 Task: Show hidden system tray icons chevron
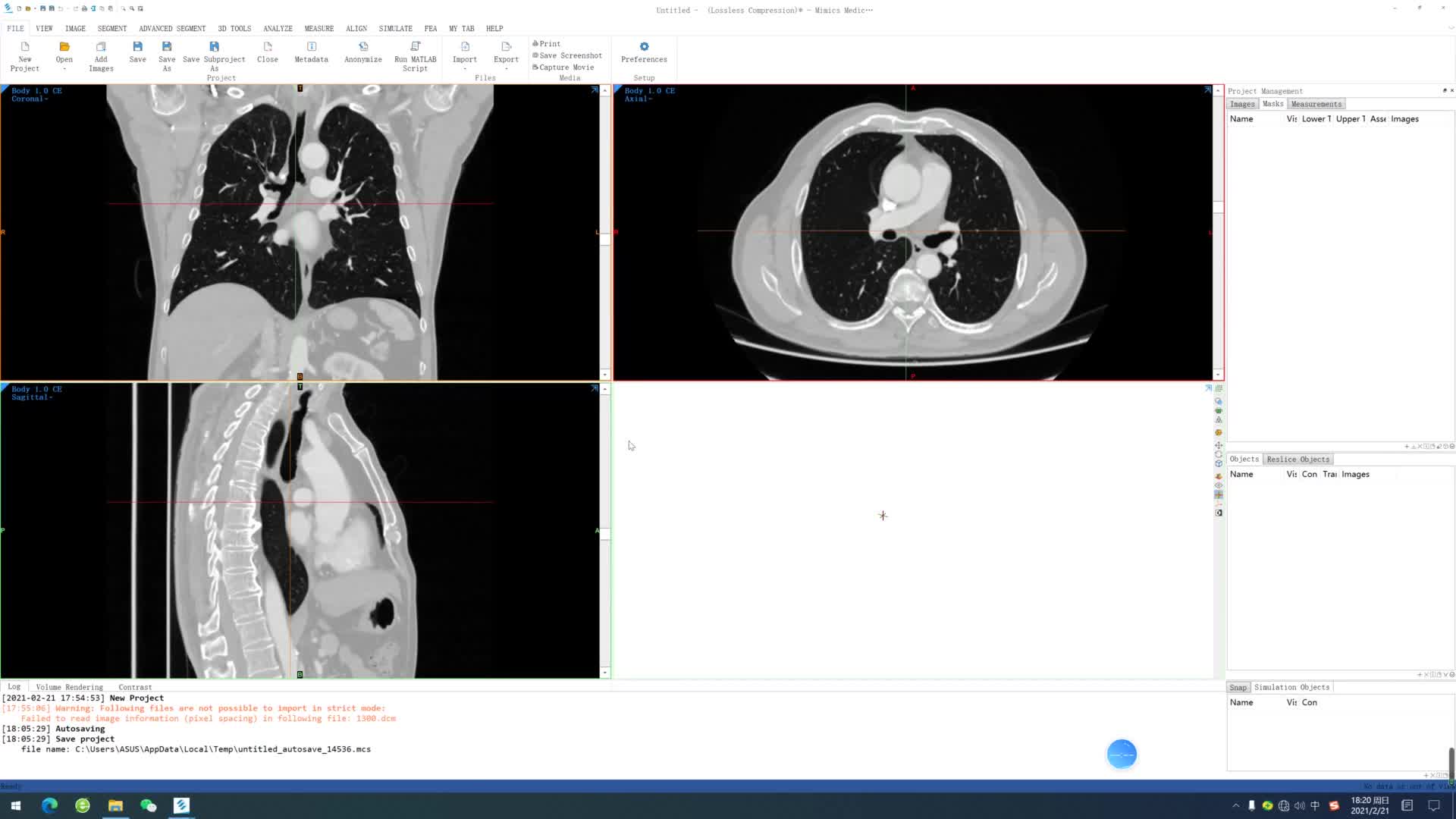click(x=1236, y=805)
